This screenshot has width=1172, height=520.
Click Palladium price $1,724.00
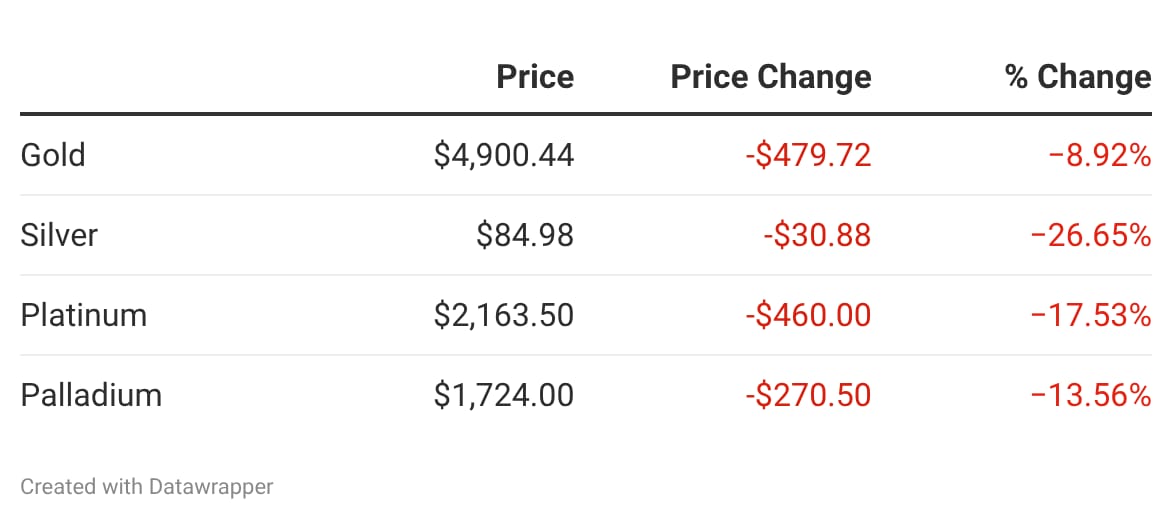[x=504, y=395]
